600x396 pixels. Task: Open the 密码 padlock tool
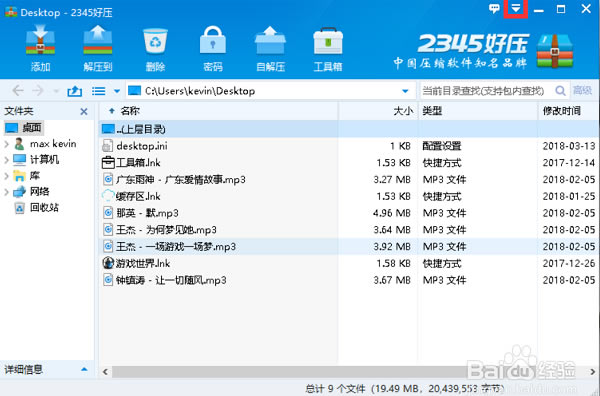click(x=213, y=41)
